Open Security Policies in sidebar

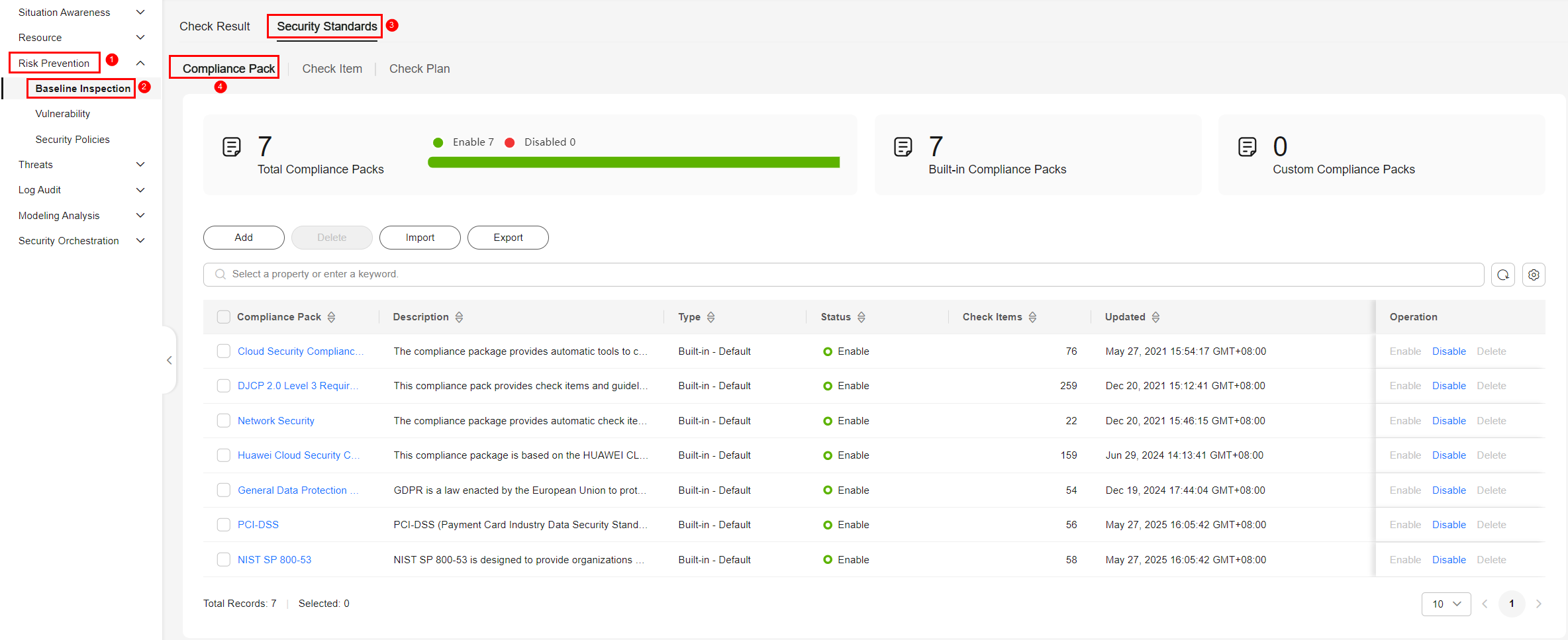pos(73,140)
